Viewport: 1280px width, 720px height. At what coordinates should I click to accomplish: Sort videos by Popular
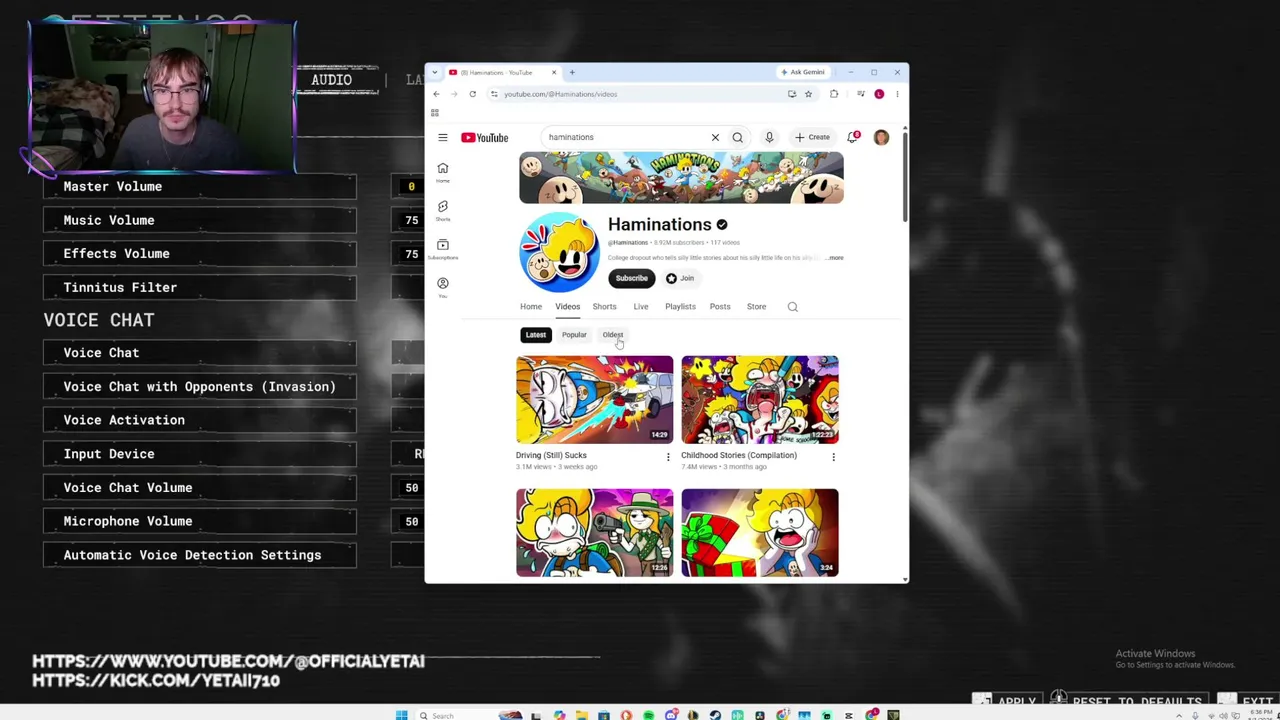click(574, 335)
